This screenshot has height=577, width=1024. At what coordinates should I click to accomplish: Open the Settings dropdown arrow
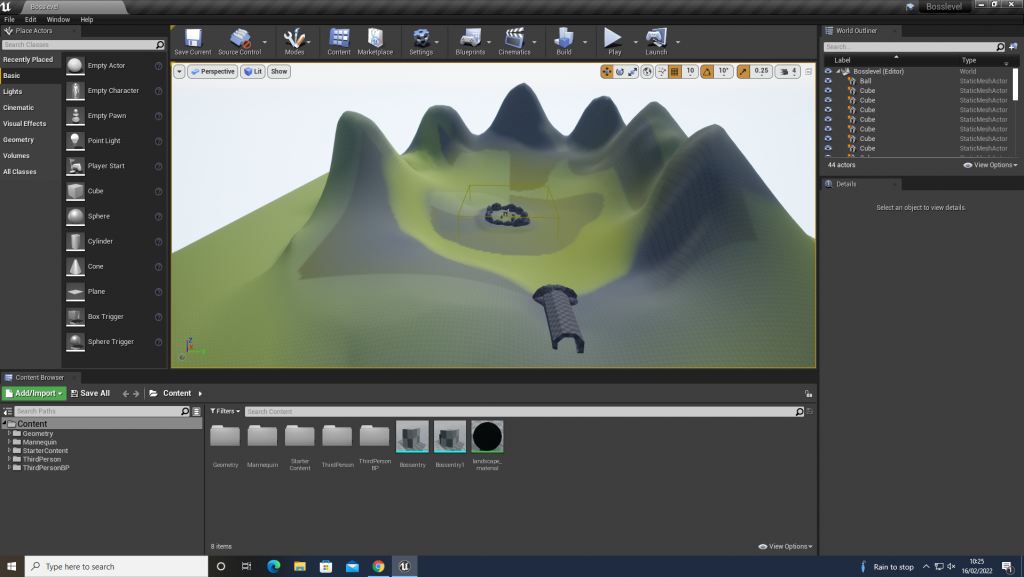point(436,42)
